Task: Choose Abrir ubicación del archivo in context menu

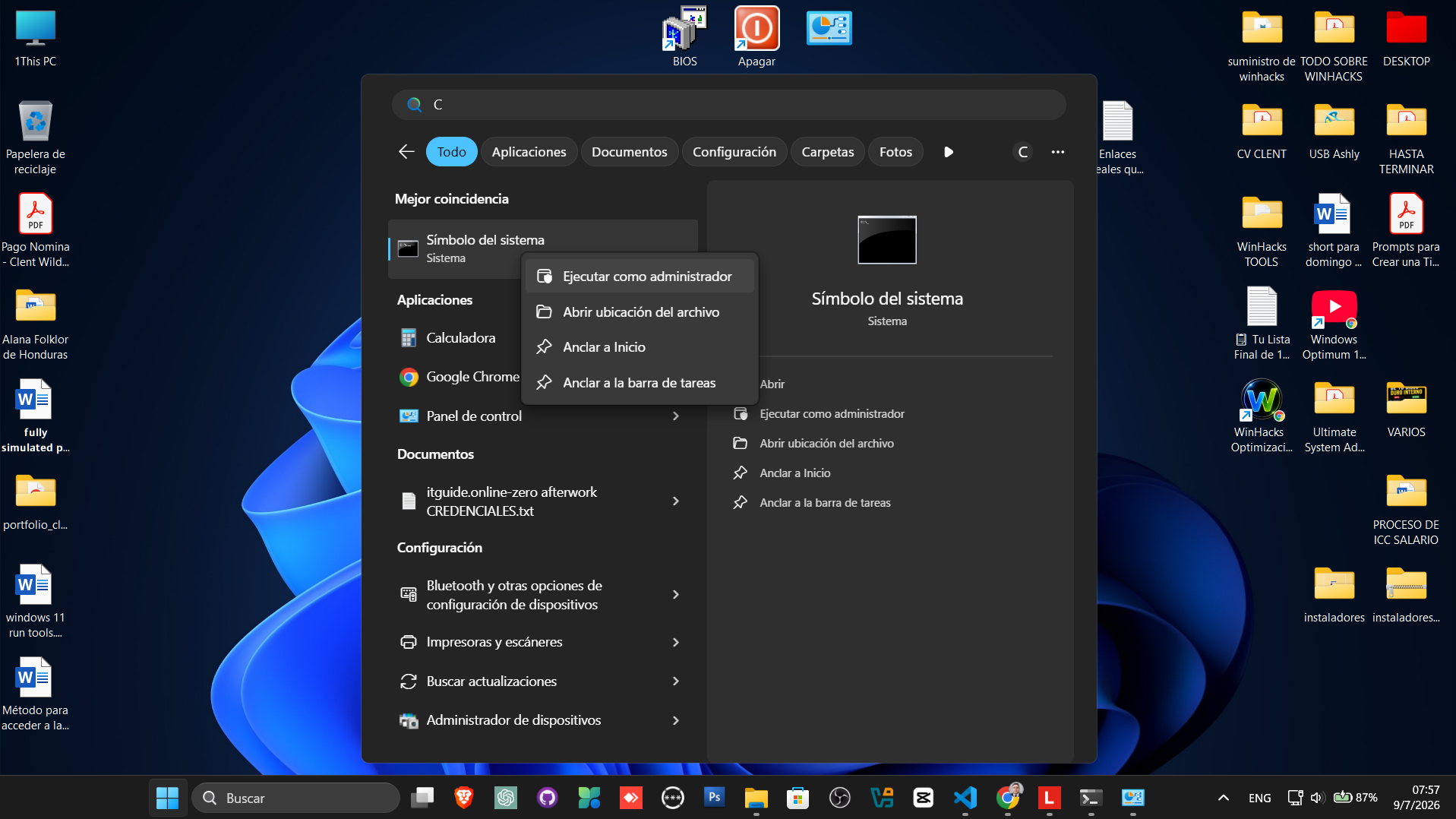Action: click(640, 312)
